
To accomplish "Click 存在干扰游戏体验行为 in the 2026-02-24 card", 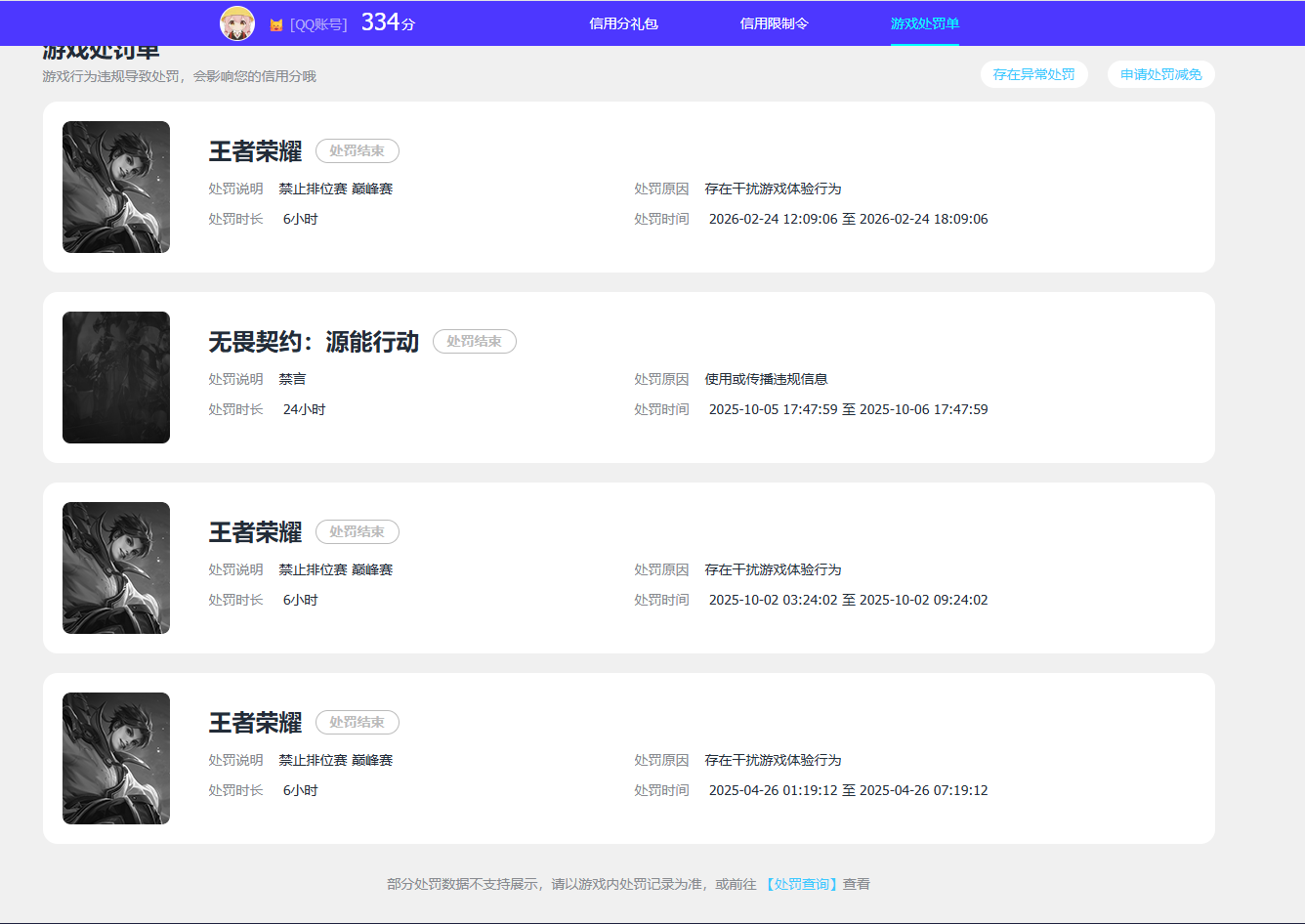I will click(x=774, y=189).
